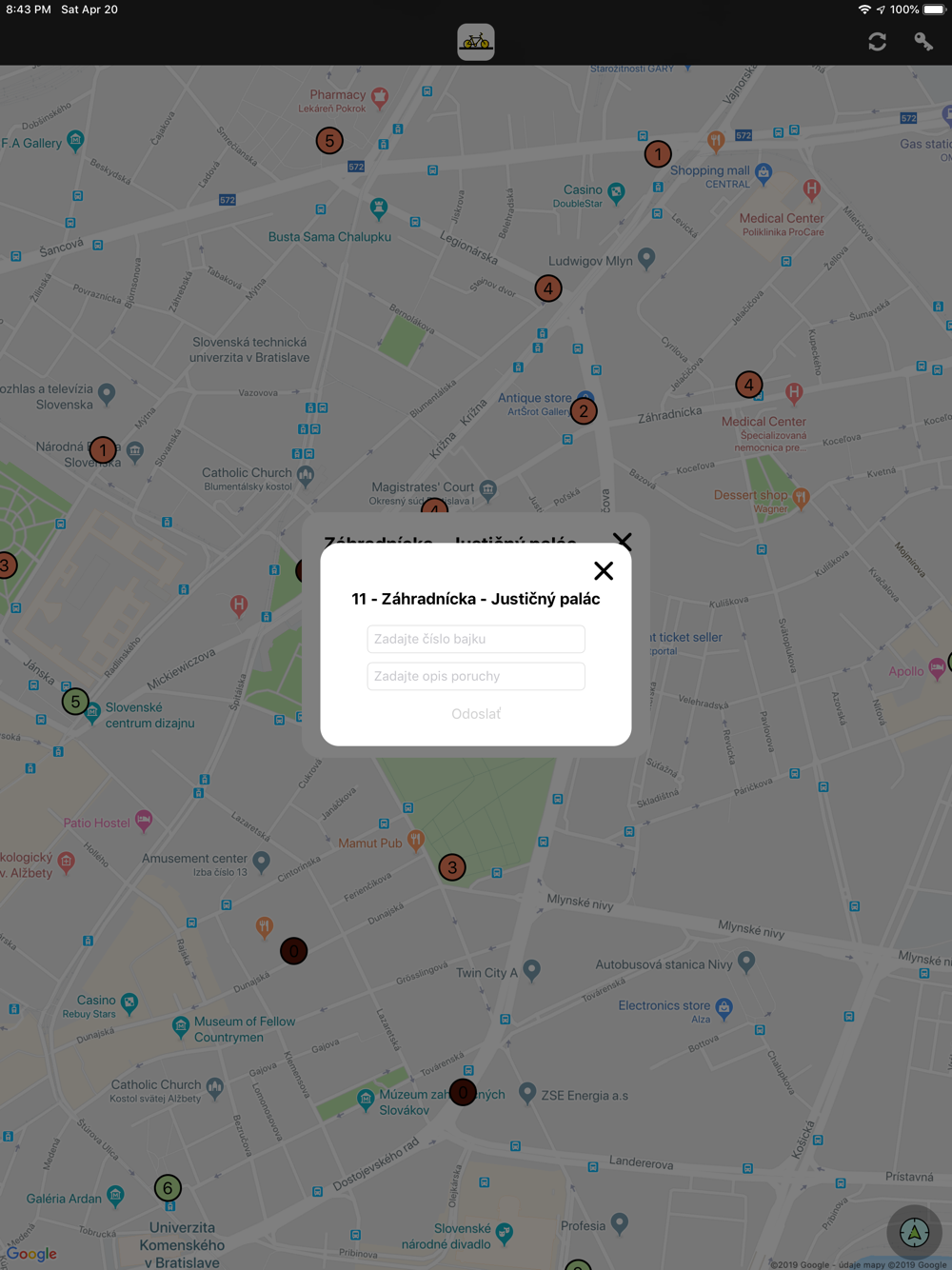Tap the Ludwigov Mlyn location pin
Viewport: 952px width, 1270px height.
click(646, 258)
